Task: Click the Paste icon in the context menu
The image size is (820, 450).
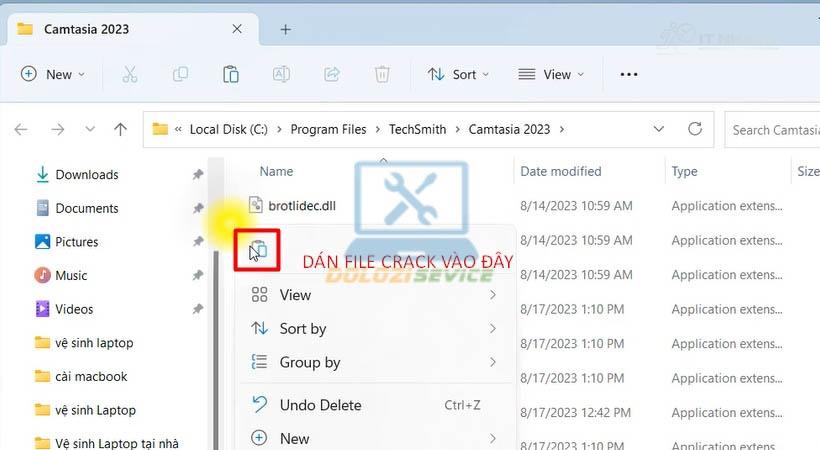Action: point(257,250)
